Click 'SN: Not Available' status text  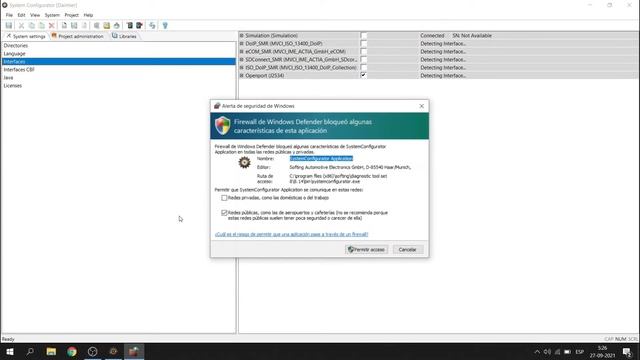click(x=472, y=36)
